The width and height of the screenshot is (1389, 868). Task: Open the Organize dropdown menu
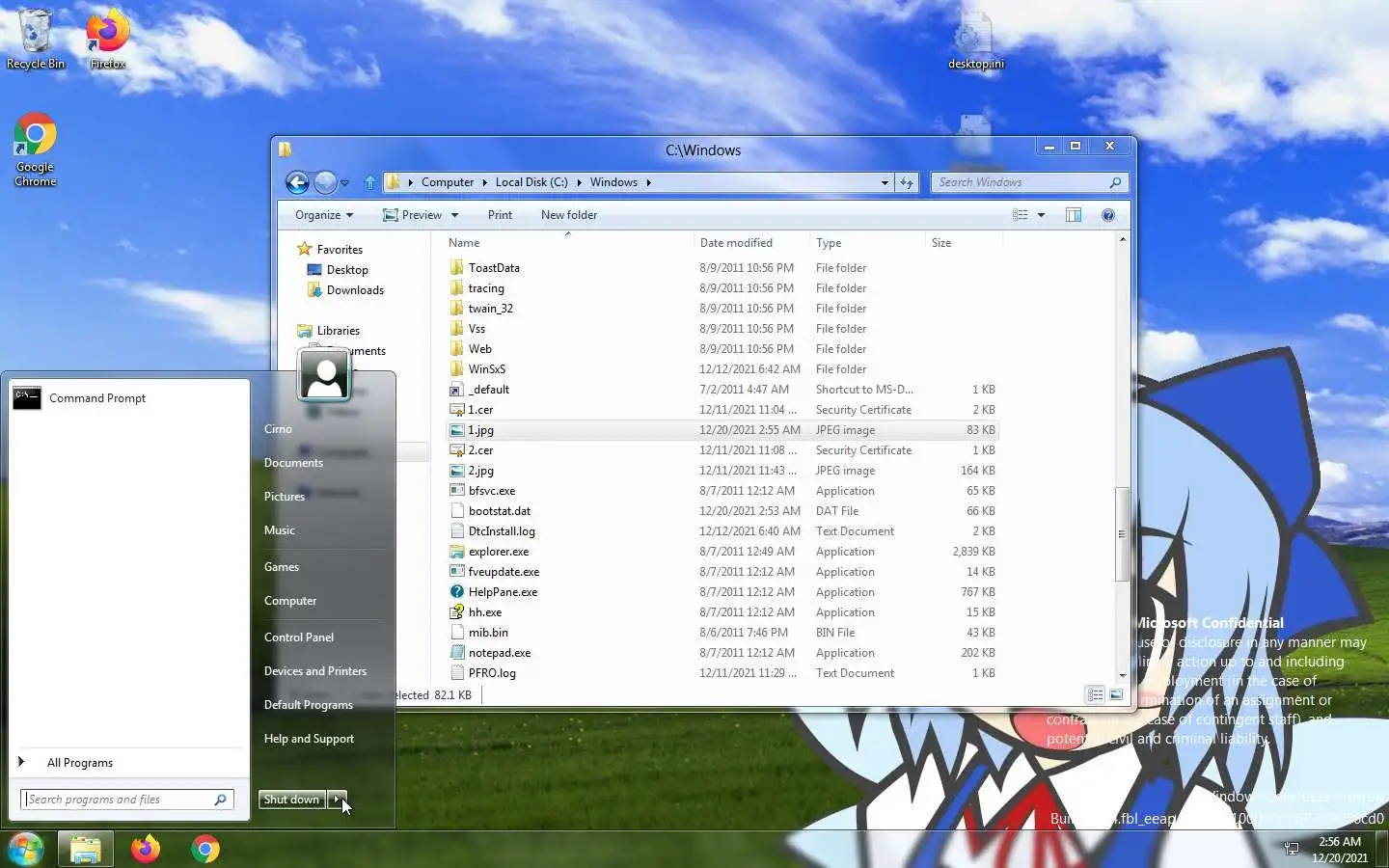[324, 215]
